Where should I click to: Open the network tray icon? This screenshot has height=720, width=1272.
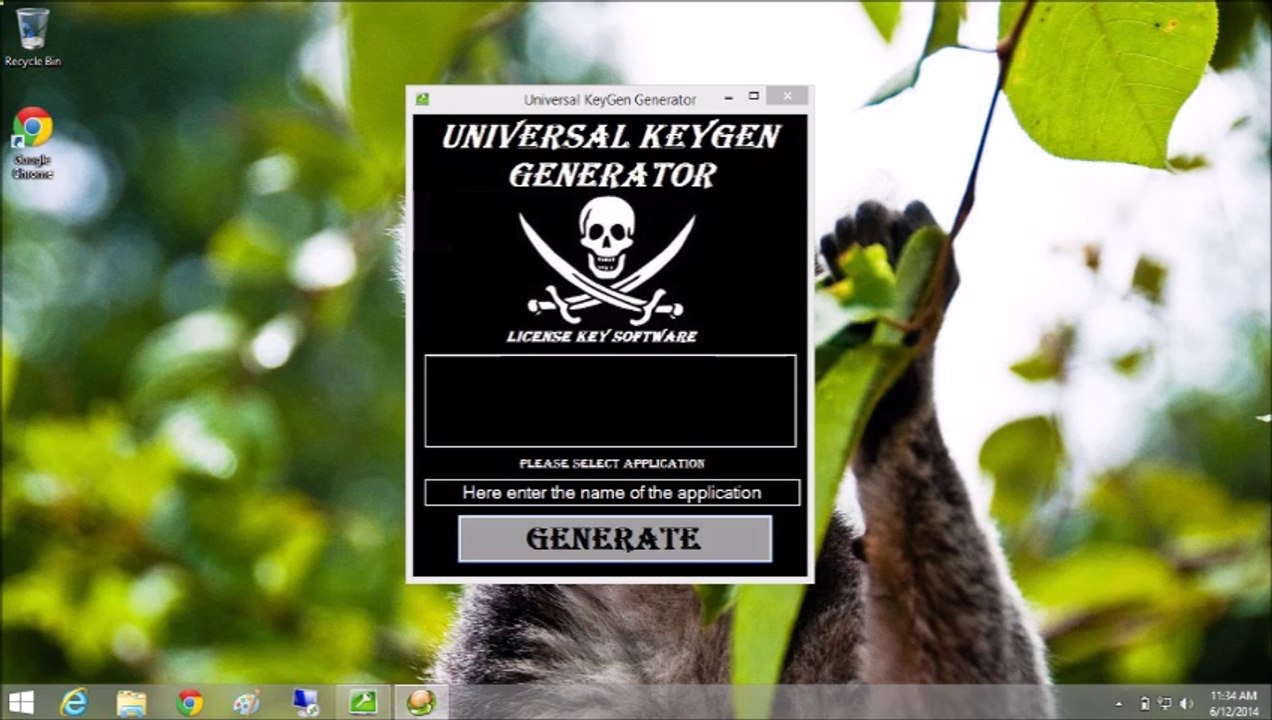1165,704
